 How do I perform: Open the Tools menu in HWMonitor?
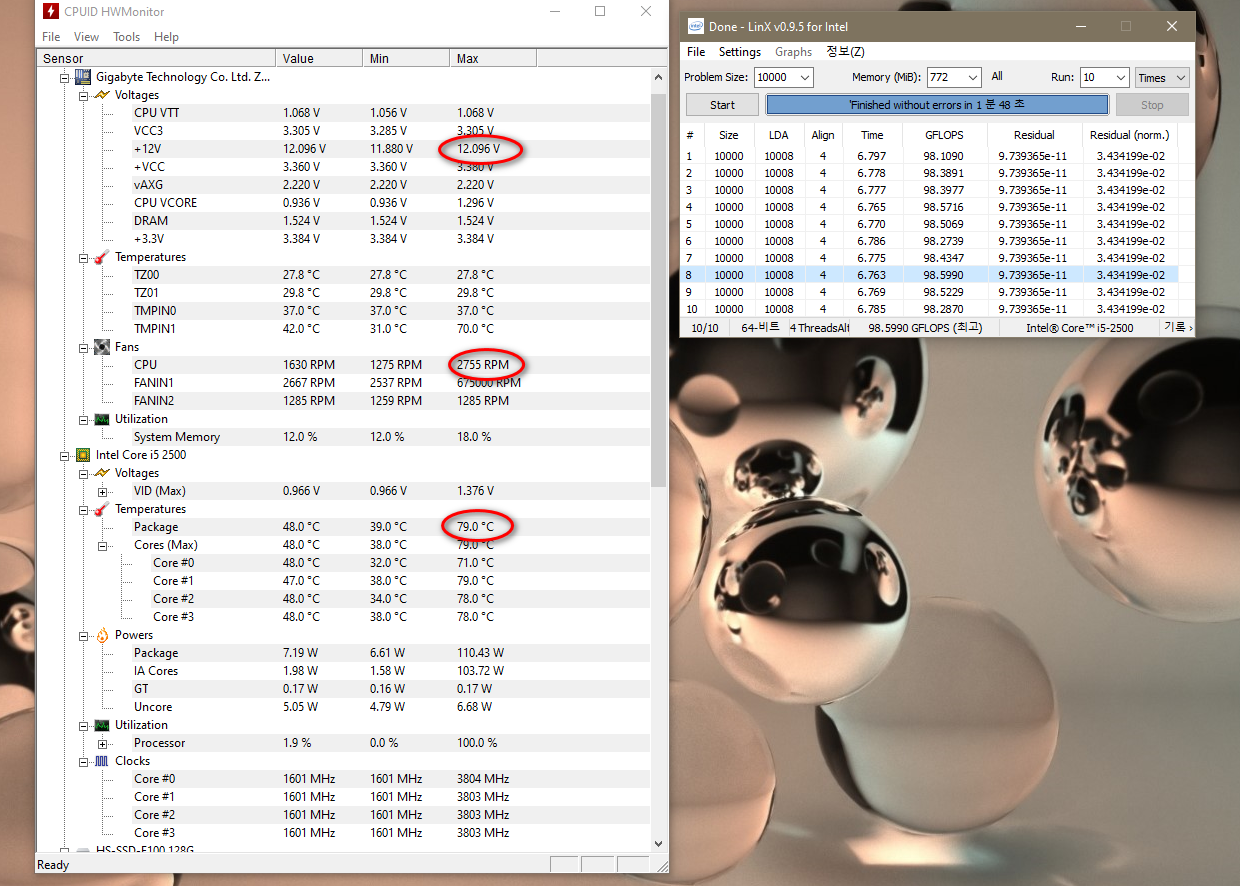(x=127, y=37)
